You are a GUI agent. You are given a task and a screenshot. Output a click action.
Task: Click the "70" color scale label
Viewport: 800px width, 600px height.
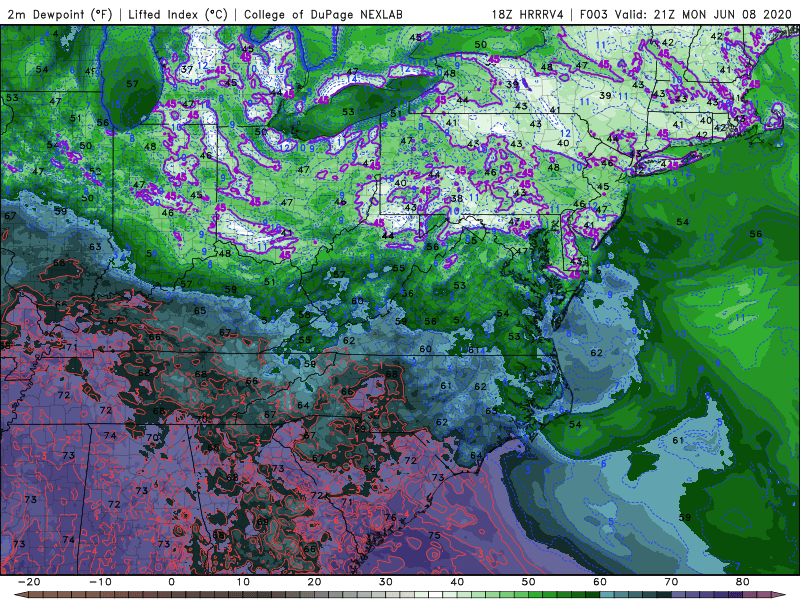click(x=671, y=582)
